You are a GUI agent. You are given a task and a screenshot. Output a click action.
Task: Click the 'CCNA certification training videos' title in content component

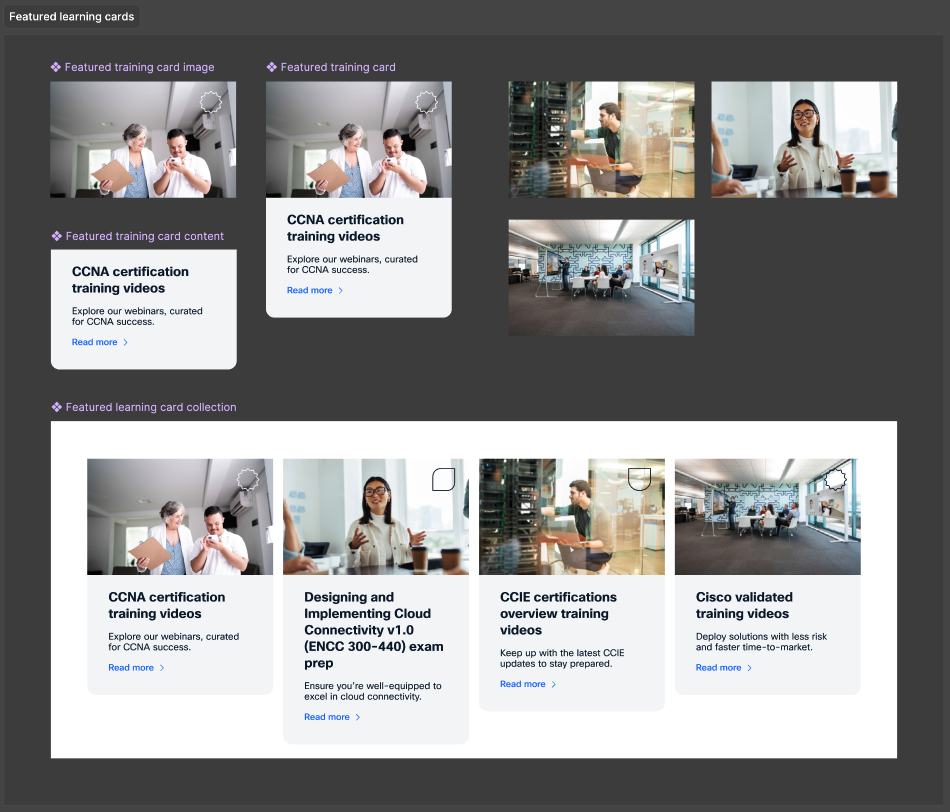click(x=130, y=280)
